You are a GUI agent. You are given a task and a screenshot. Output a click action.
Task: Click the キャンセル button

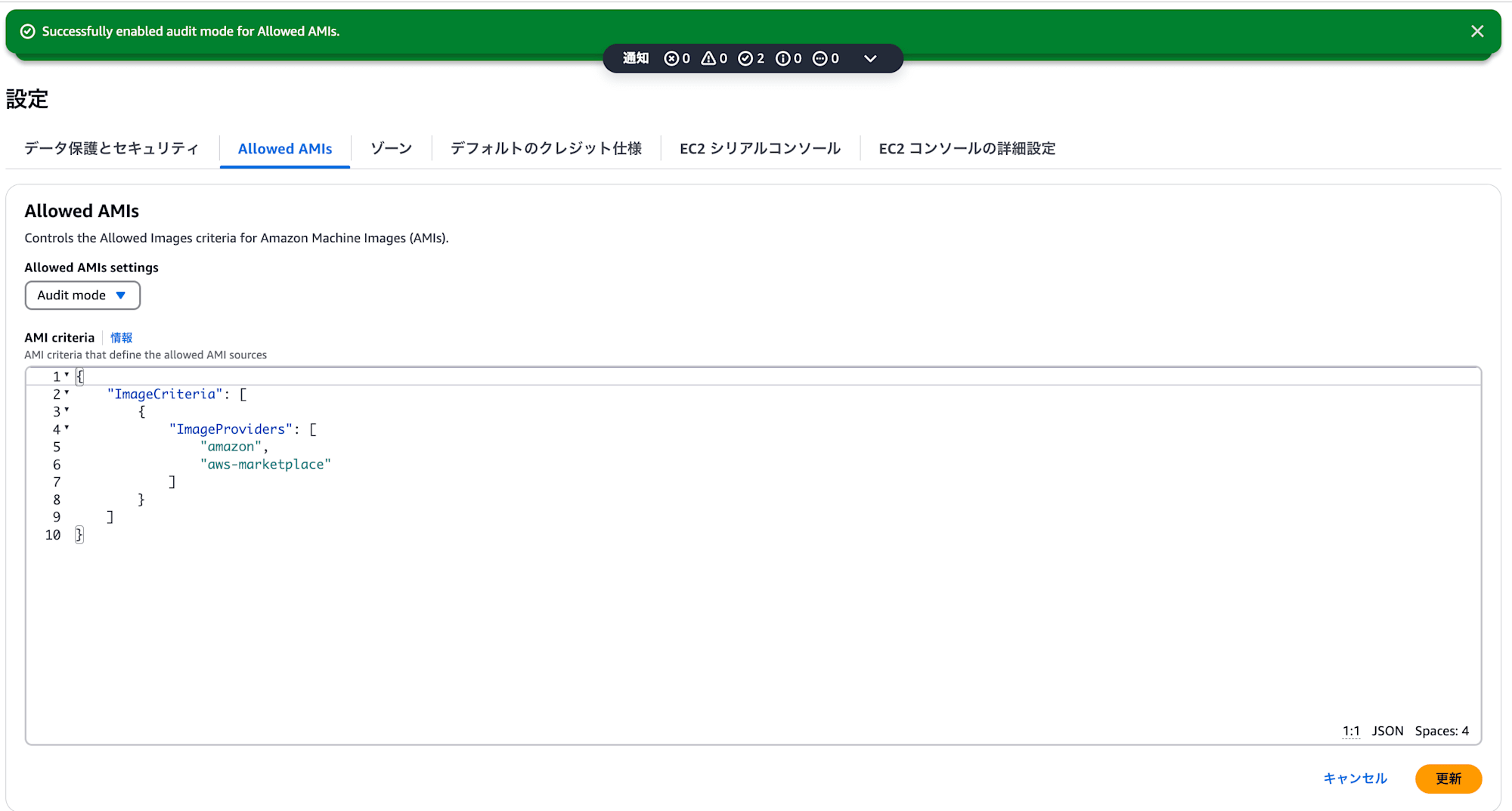pyautogui.click(x=1355, y=778)
